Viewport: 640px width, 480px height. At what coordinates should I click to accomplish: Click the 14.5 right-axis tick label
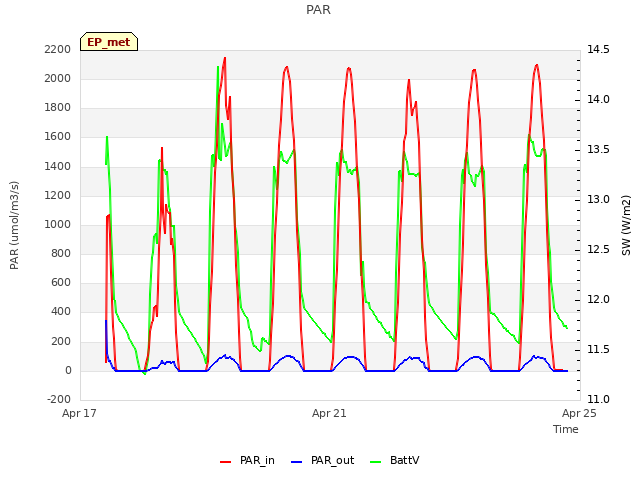pos(598,49)
